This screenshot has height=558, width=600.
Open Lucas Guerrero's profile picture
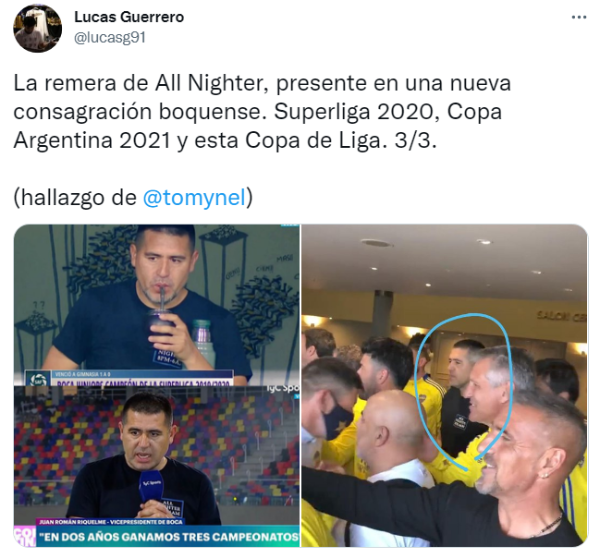click(x=38, y=29)
